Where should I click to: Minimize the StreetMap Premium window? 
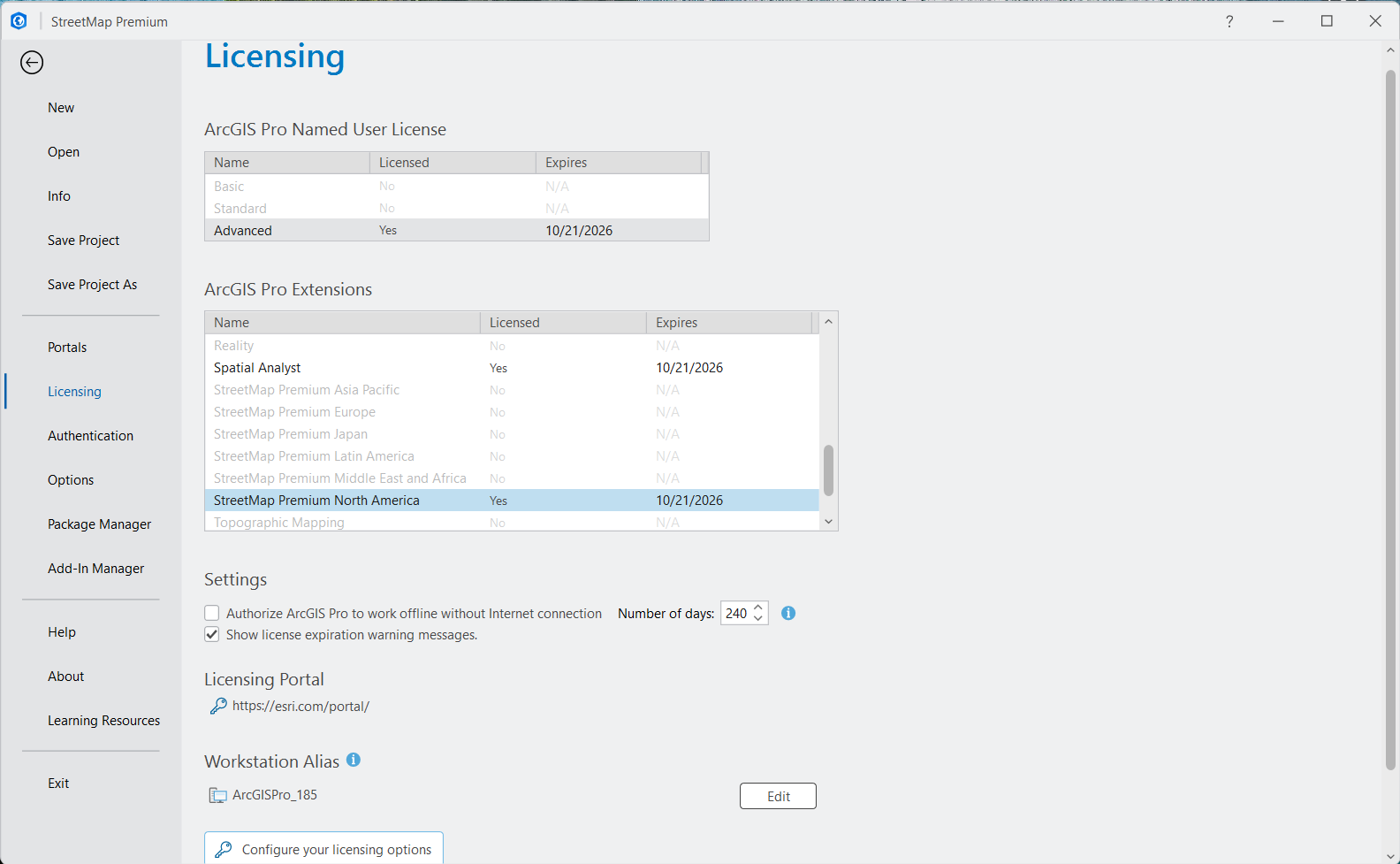pos(1278,21)
